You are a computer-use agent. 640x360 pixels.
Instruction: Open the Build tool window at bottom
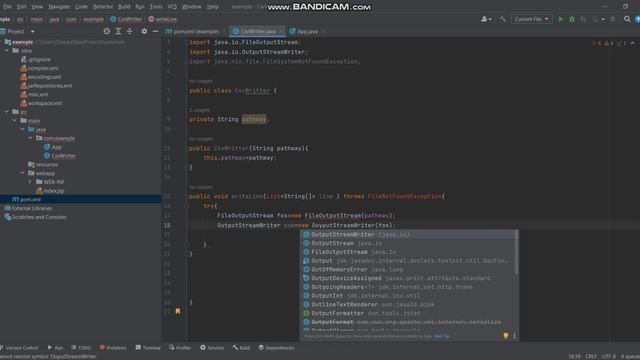pyautogui.click(x=241, y=348)
